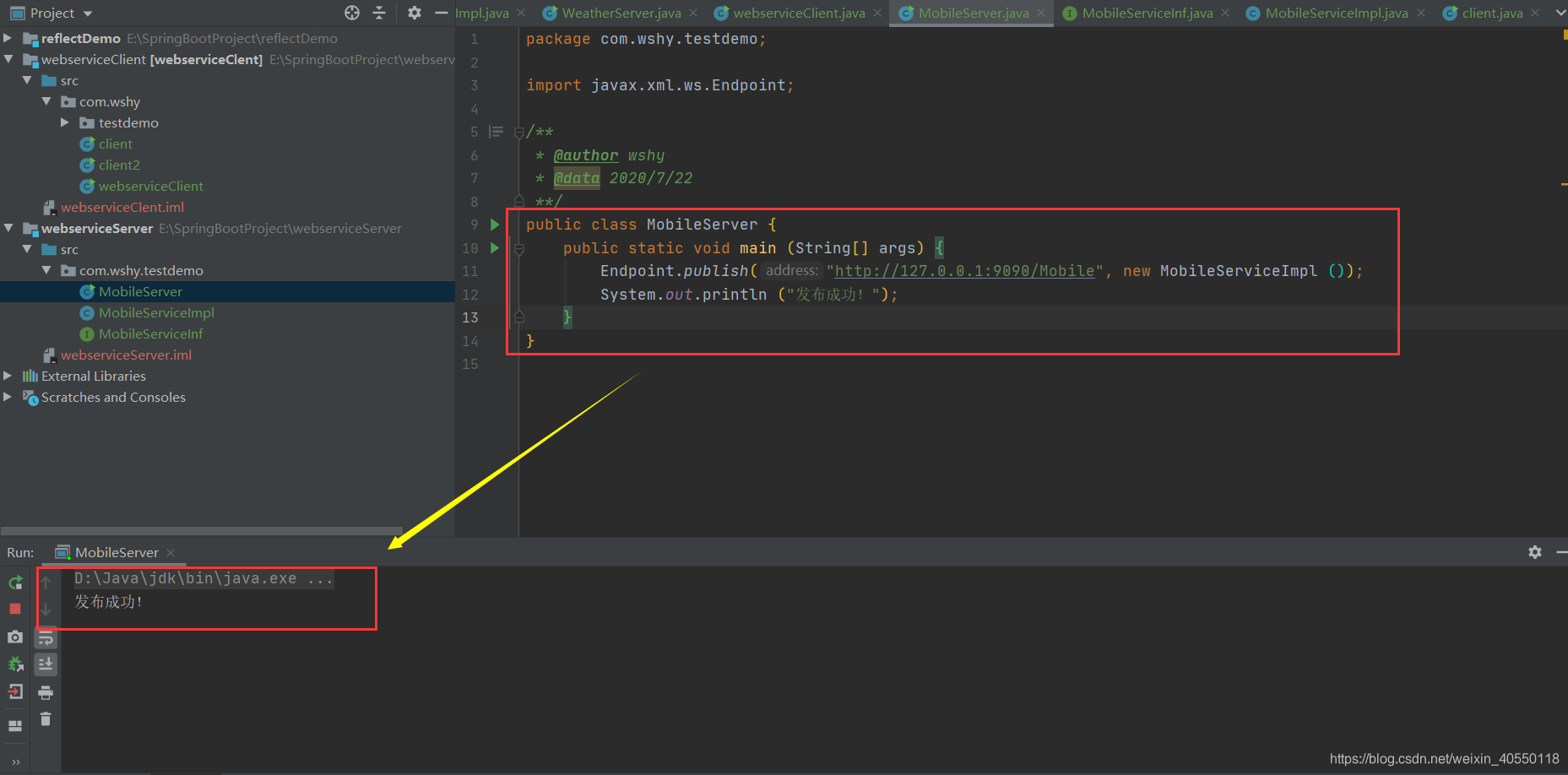Collapse main method fold marker on line 10

coord(518,248)
